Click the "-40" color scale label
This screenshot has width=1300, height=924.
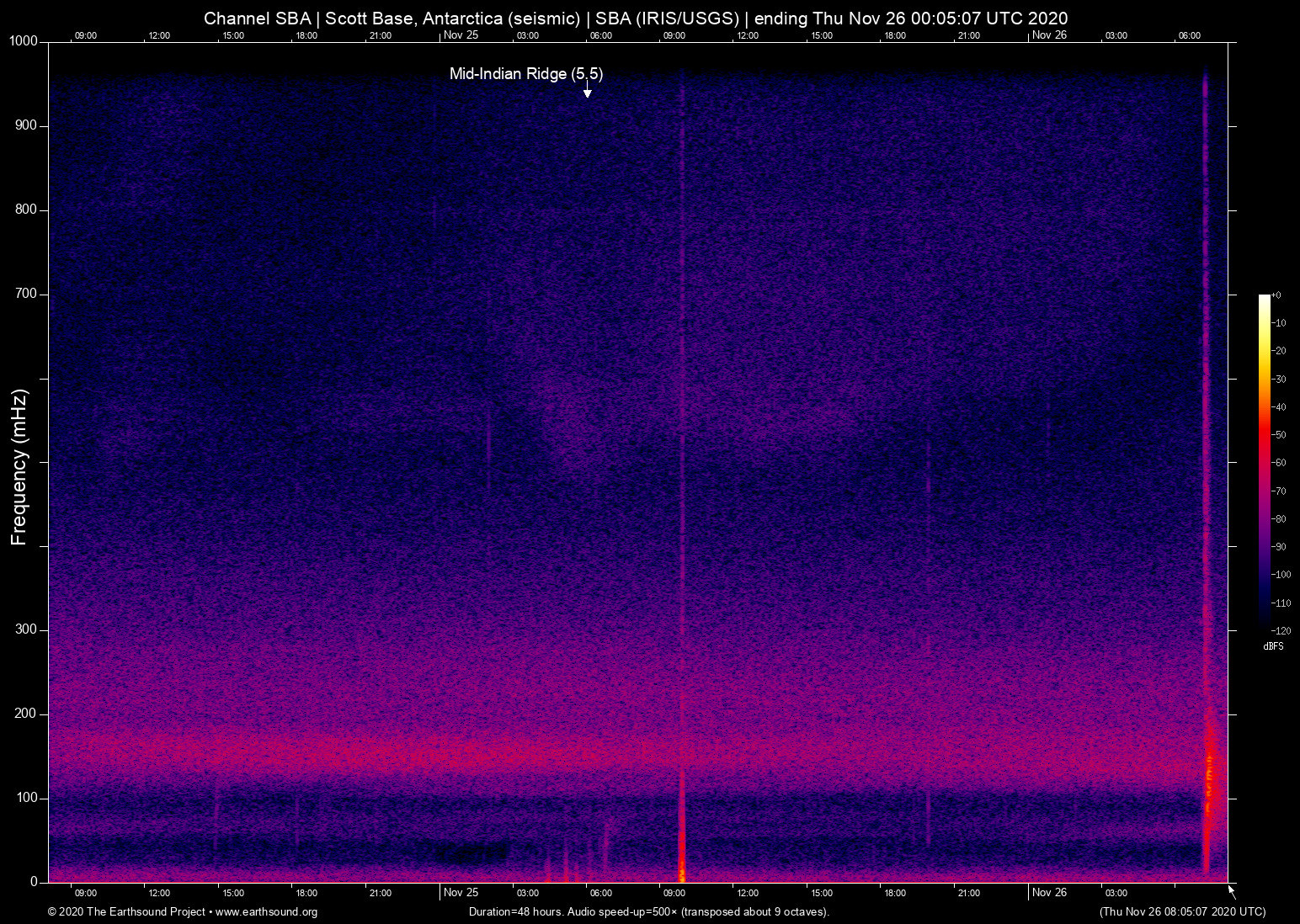(x=1279, y=407)
